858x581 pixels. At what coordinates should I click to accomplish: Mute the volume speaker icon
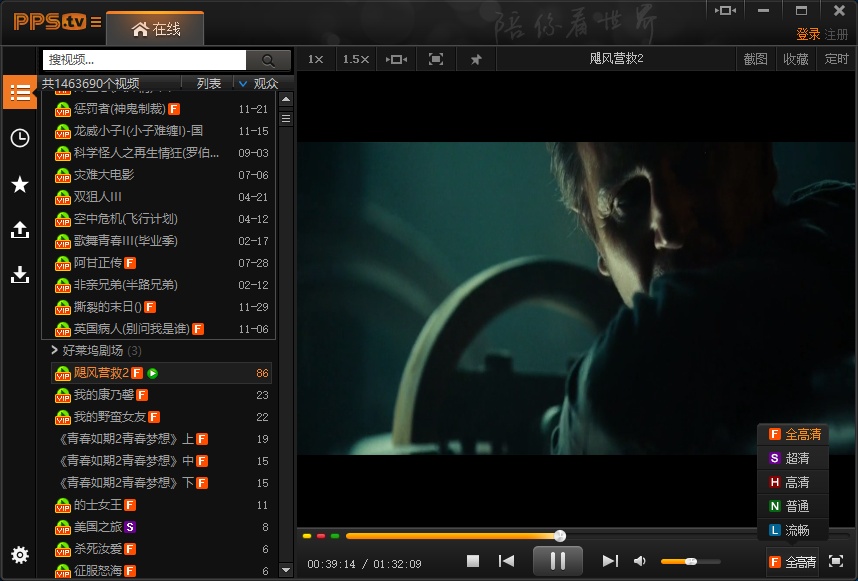[640, 561]
